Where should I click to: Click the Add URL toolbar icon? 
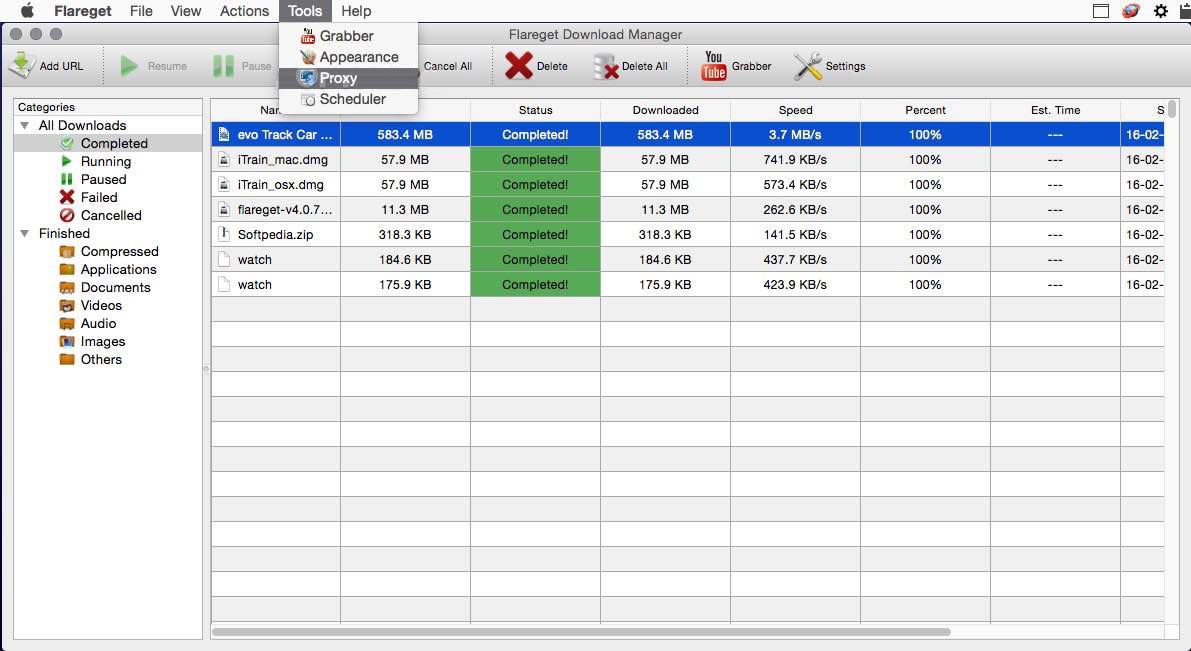(22, 66)
